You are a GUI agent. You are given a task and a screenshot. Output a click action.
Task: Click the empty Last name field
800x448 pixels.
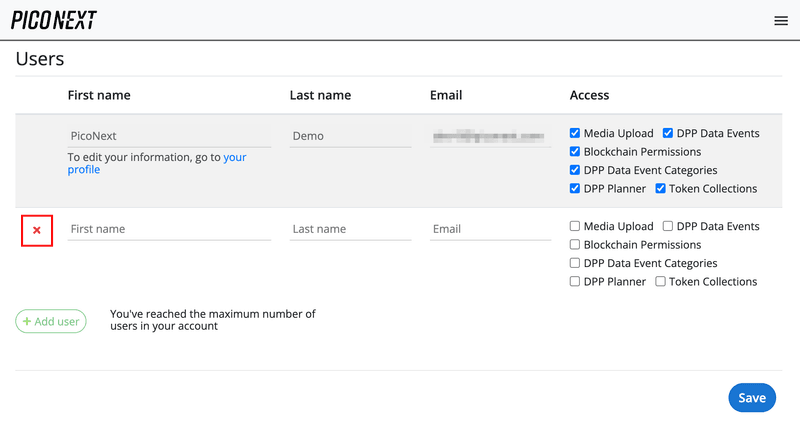pos(350,229)
